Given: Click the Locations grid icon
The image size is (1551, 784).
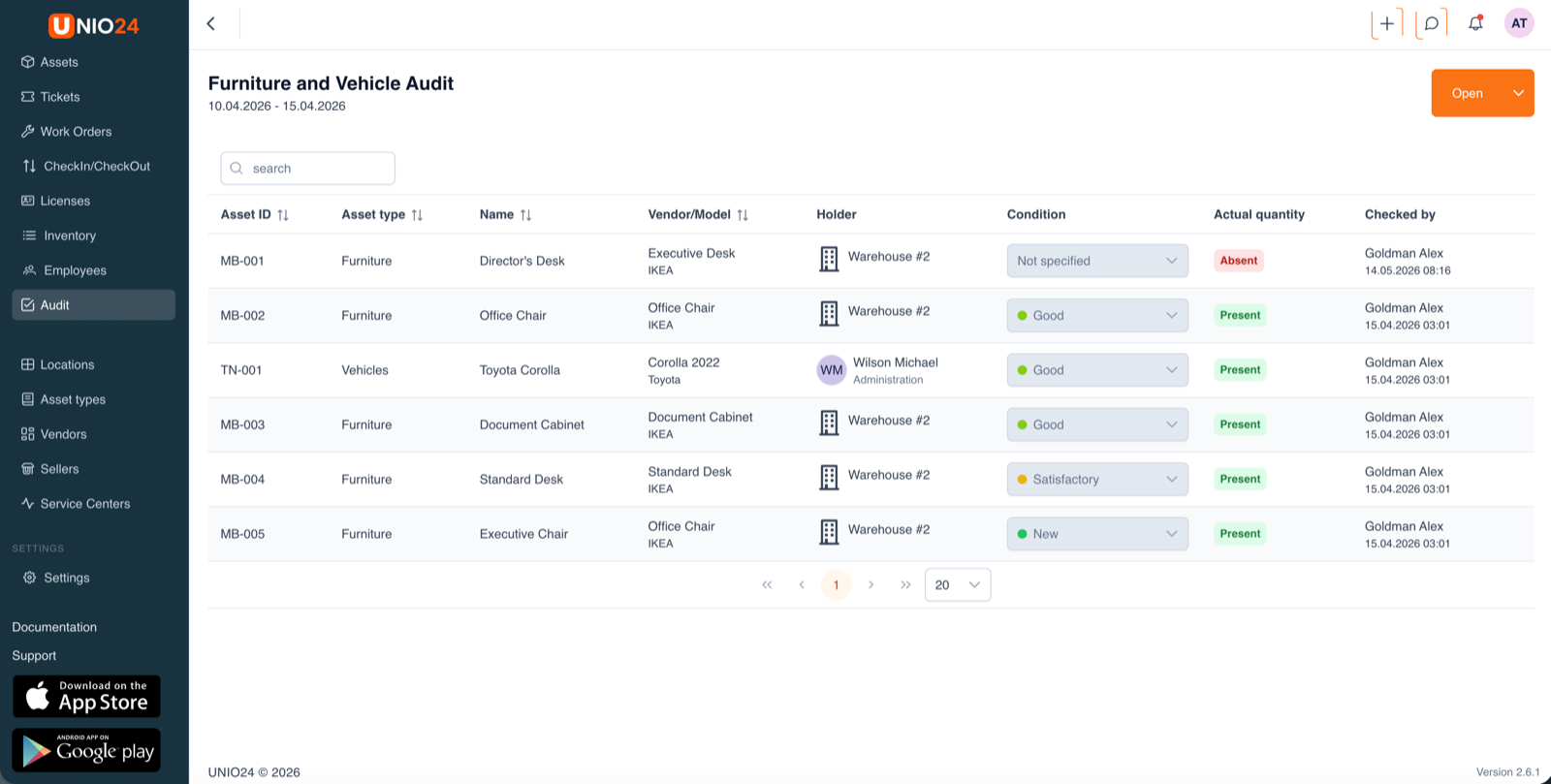Looking at the screenshot, I should 28,364.
